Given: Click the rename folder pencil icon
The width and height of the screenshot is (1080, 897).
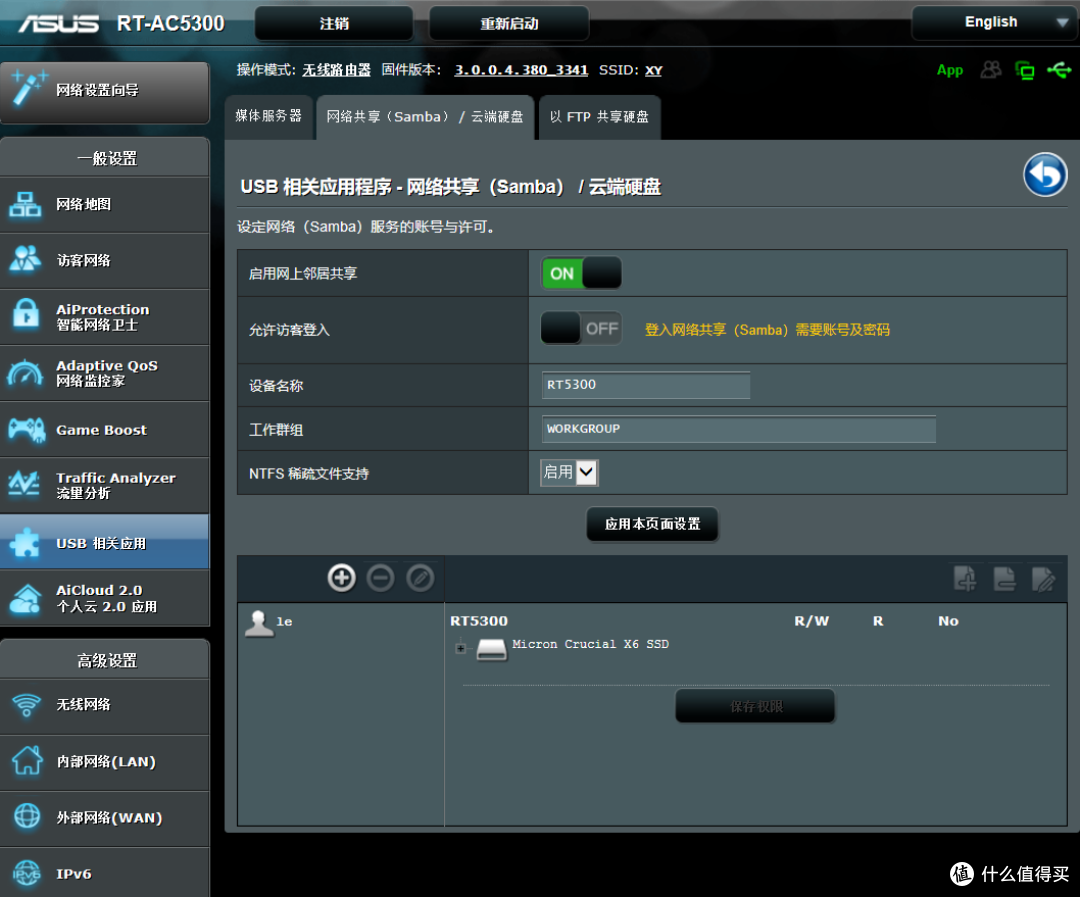Looking at the screenshot, I should coord(1043,579).
